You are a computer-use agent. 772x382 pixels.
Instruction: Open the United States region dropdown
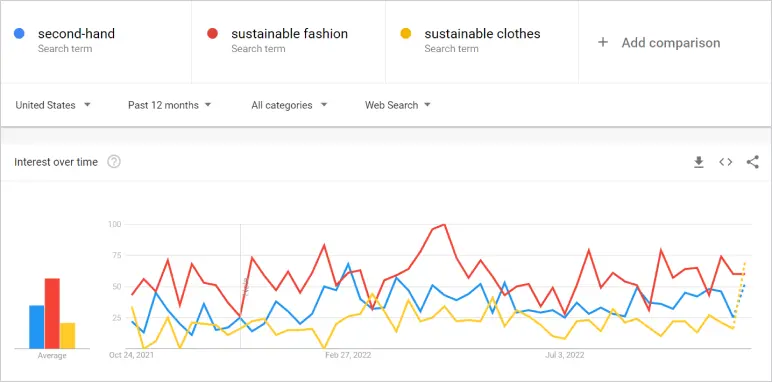tap(53, 105)
